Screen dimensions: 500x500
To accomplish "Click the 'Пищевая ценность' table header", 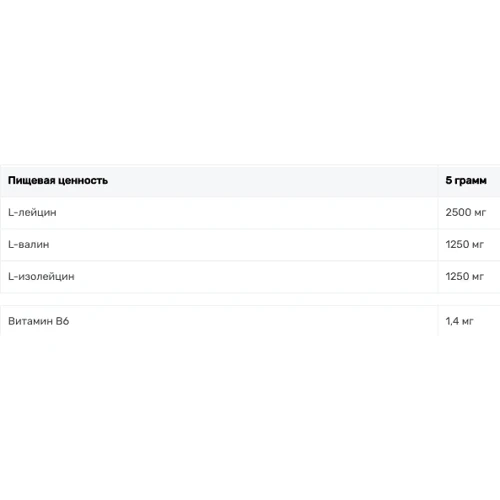I will [x=58, y=181].
